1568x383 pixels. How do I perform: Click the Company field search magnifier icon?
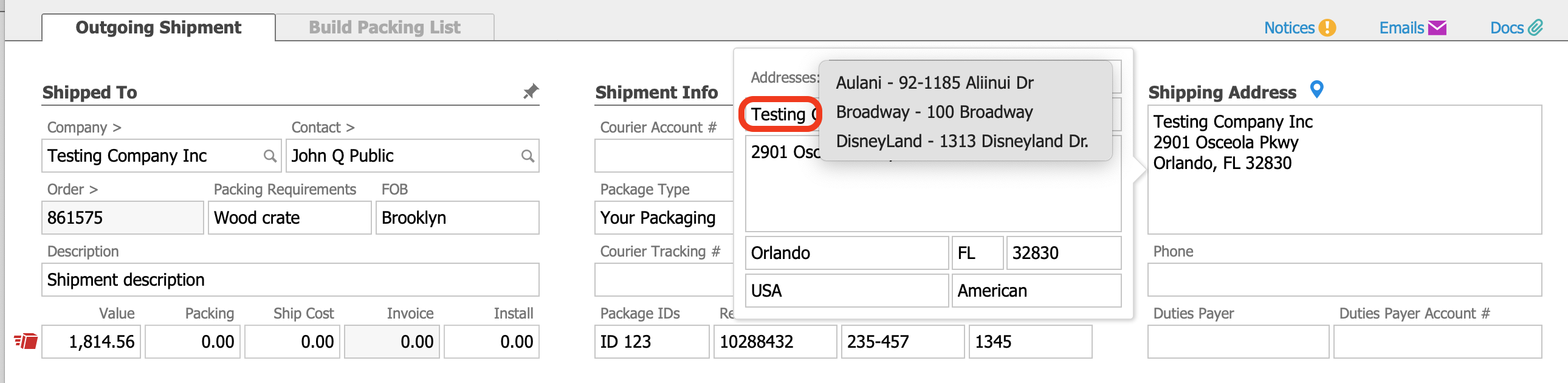pos(270,156)
